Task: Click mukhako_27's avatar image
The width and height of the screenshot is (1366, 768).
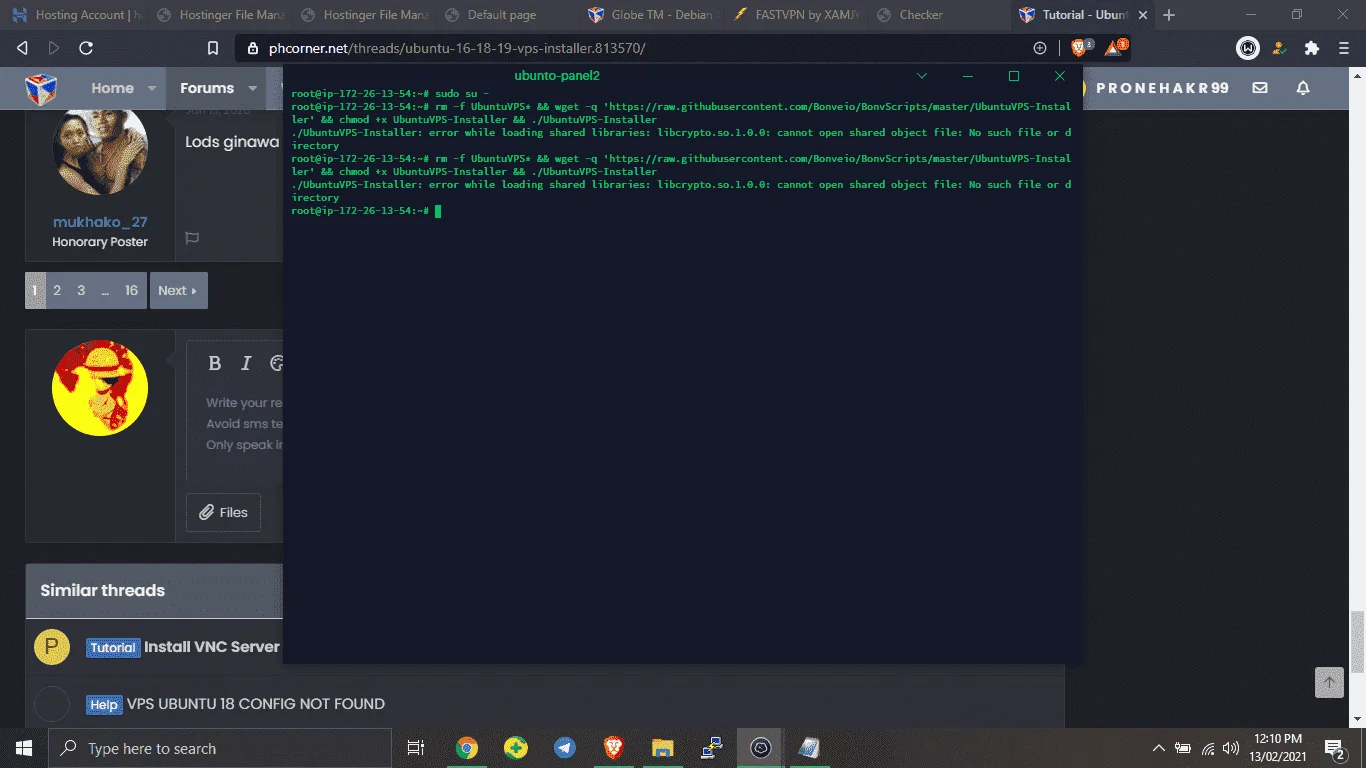Action: click(100, 149)
